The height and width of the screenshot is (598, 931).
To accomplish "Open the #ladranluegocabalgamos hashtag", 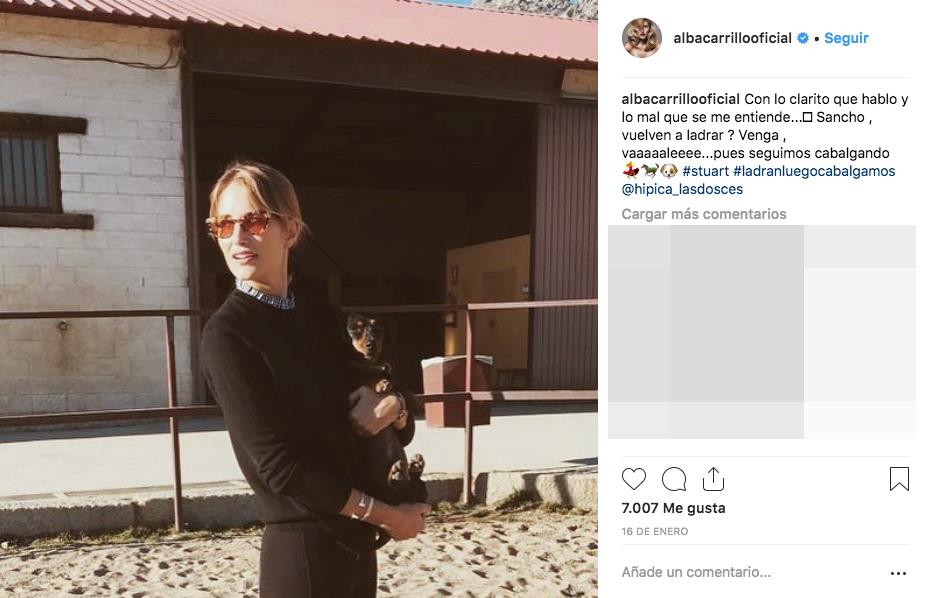I will tap(814, 171).
